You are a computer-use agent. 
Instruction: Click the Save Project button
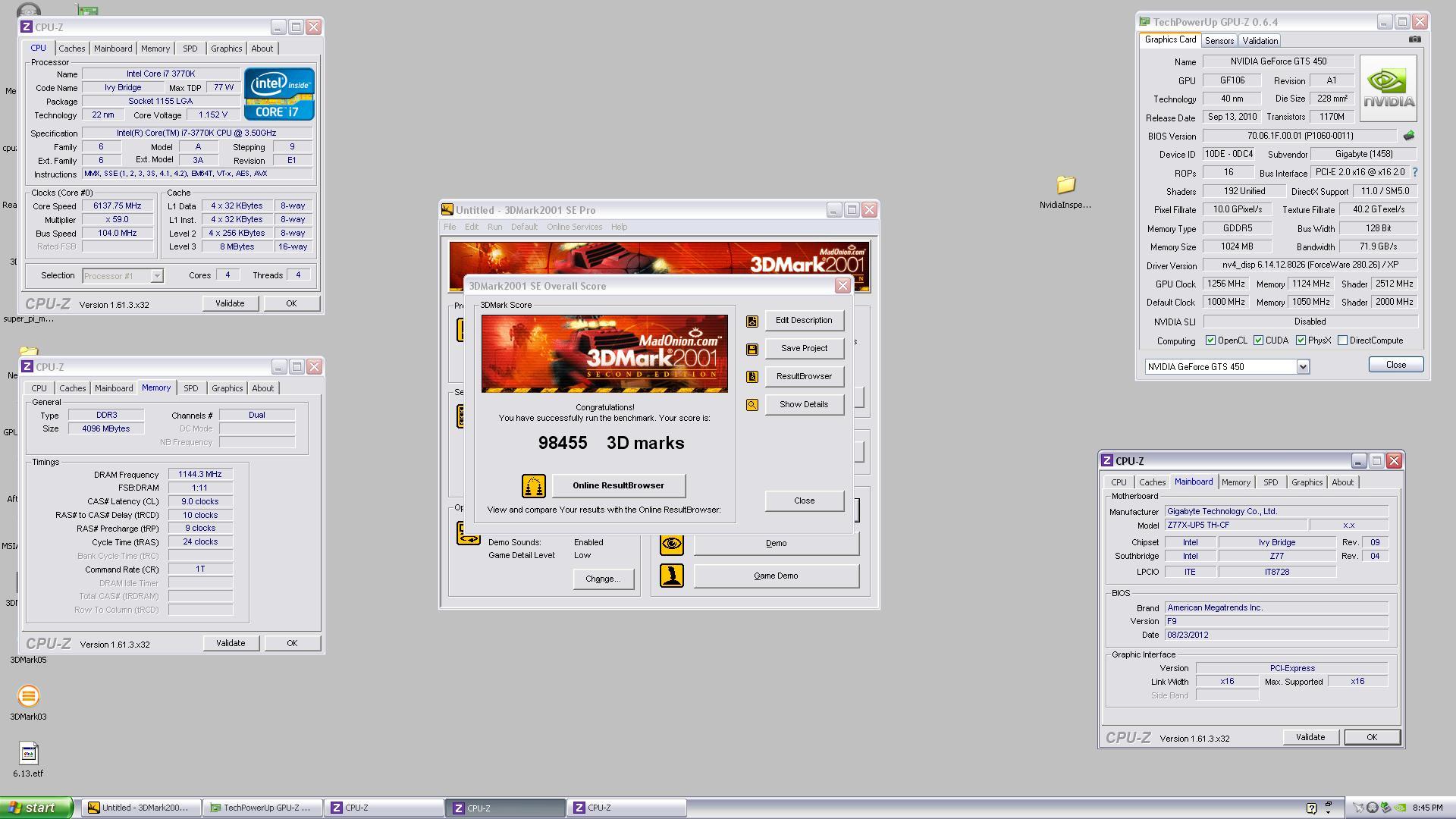pyautogui.click(x=804, y=349)
